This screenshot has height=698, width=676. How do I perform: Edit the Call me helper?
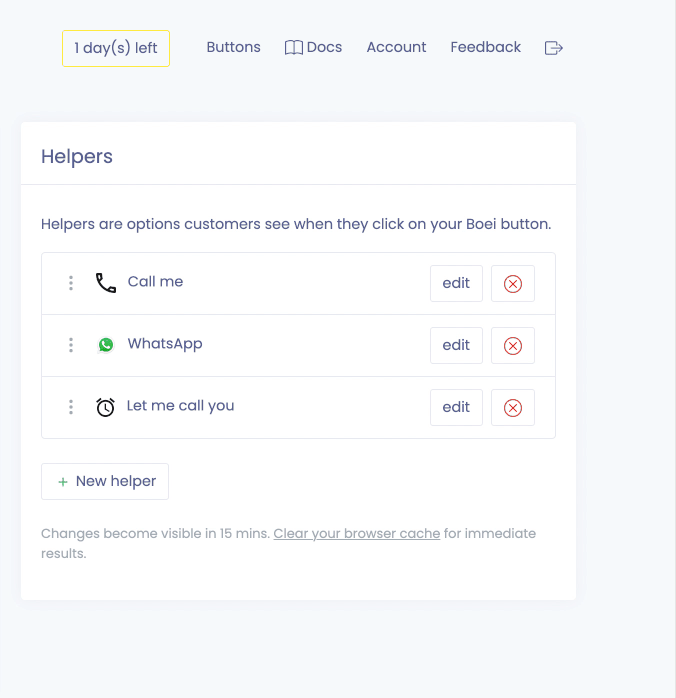point(456,283)
